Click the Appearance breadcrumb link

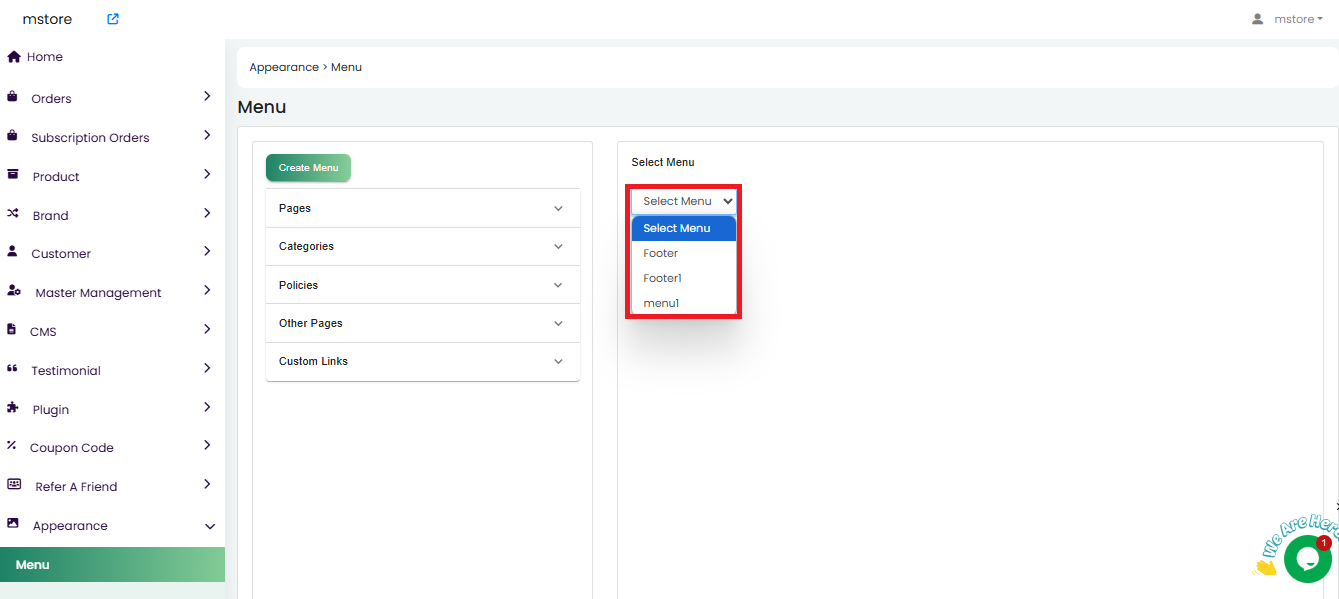point(284,67)
